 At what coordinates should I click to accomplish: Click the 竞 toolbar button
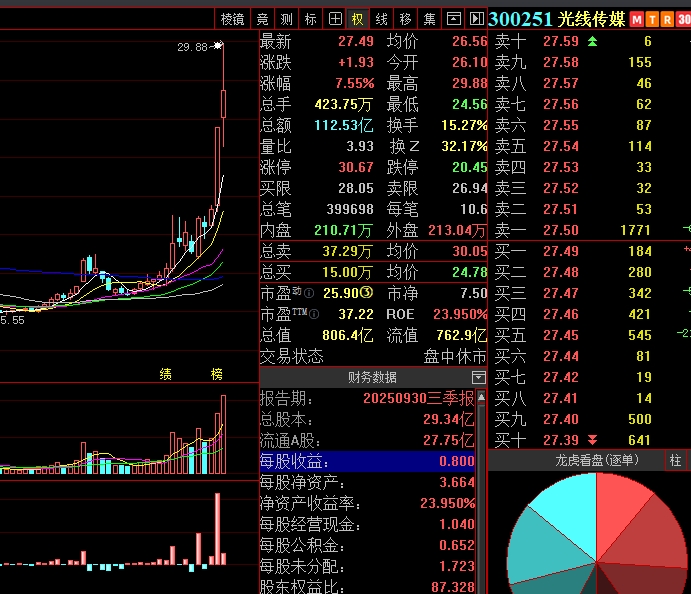[263, 19]
